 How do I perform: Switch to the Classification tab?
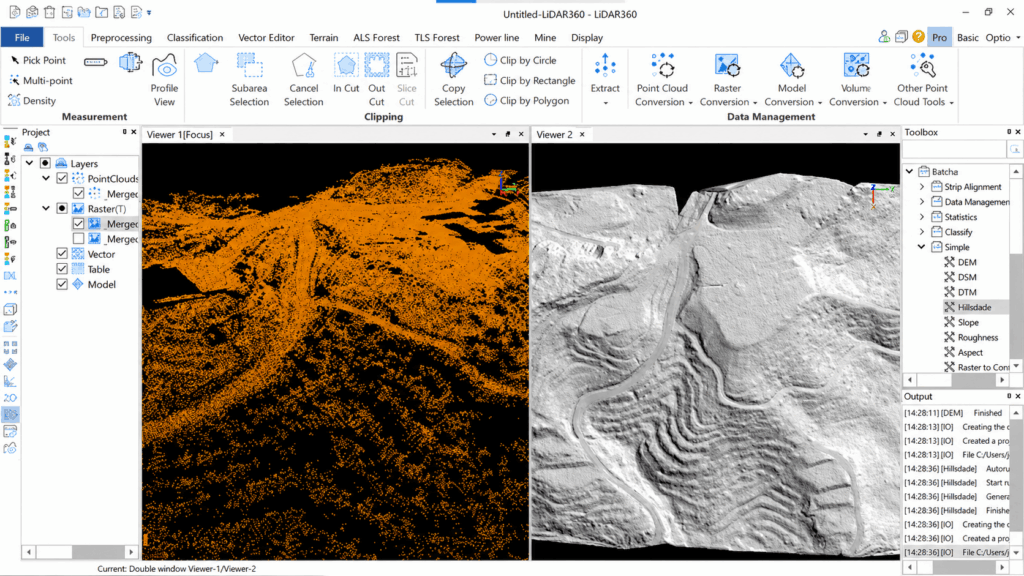point(195,37)
